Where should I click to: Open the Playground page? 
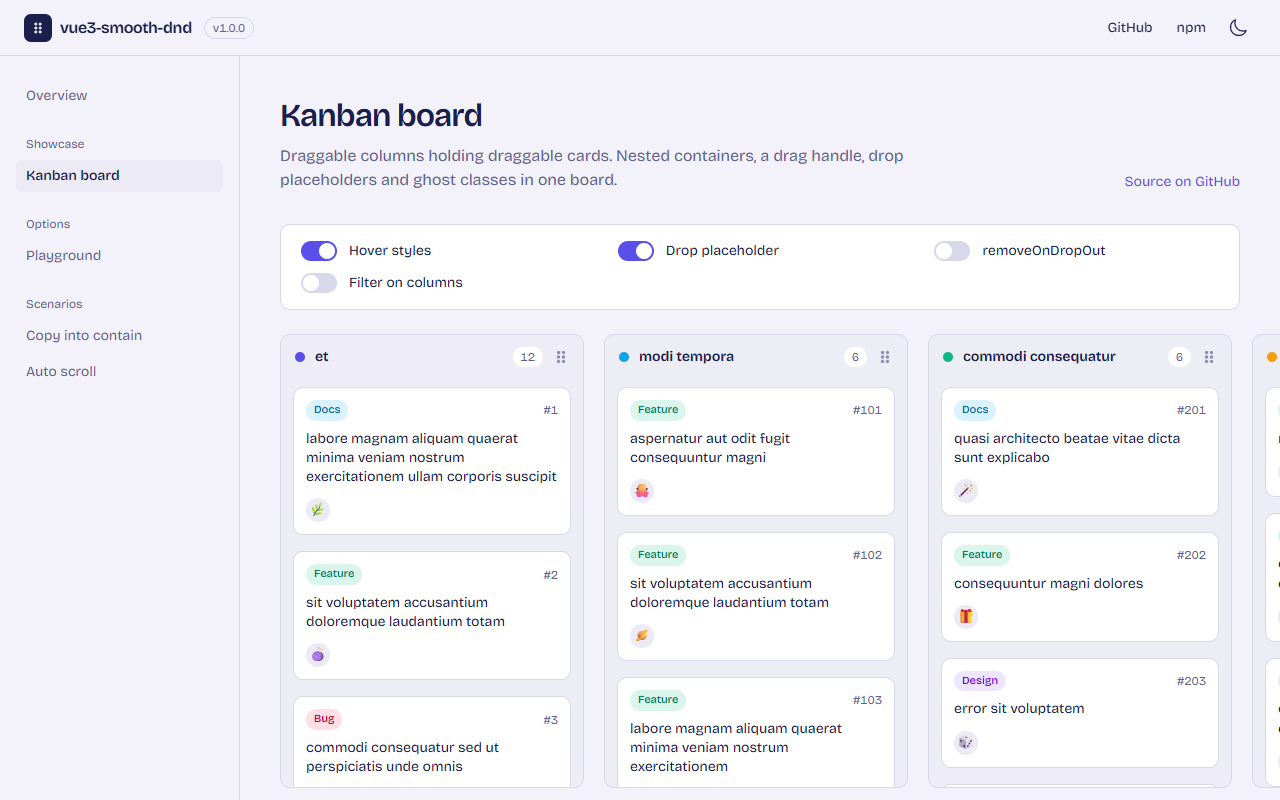click(119, 256)
